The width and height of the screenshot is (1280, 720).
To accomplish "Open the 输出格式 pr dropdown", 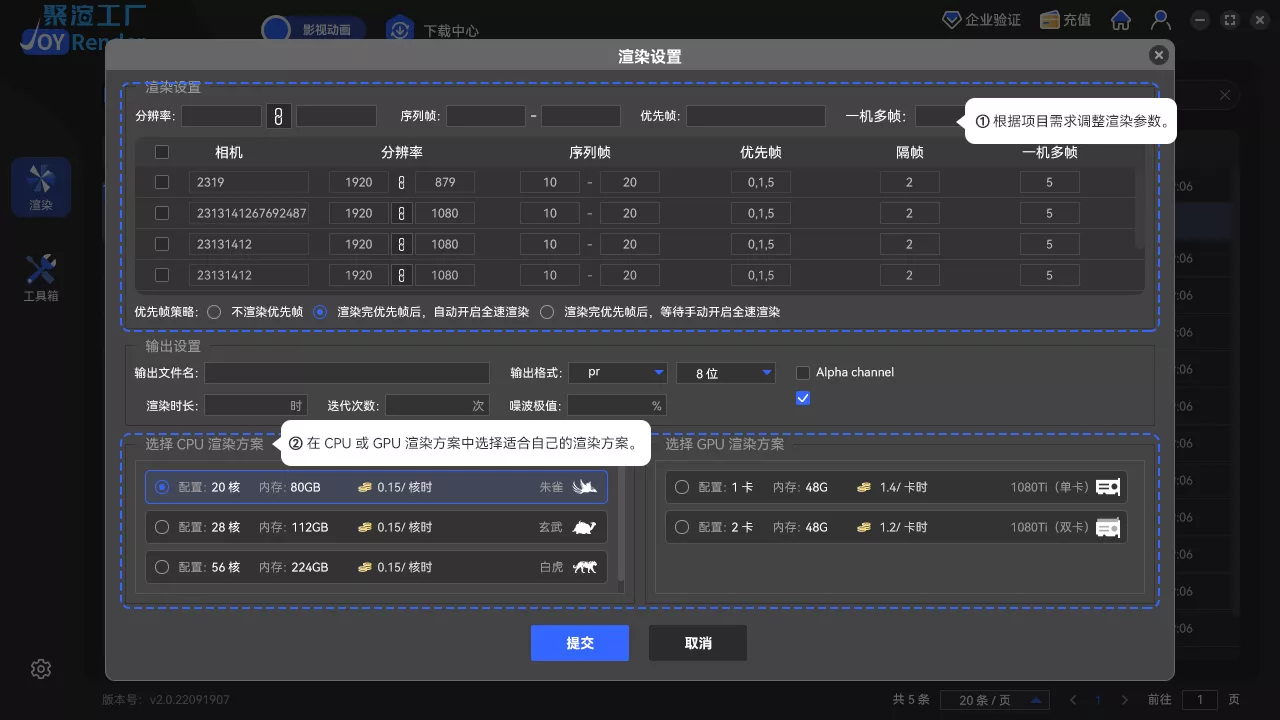I will 618,373.
